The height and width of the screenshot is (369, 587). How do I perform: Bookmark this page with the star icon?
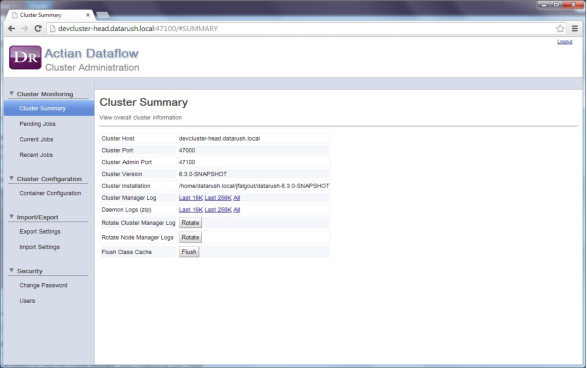[x=560, y=28]
